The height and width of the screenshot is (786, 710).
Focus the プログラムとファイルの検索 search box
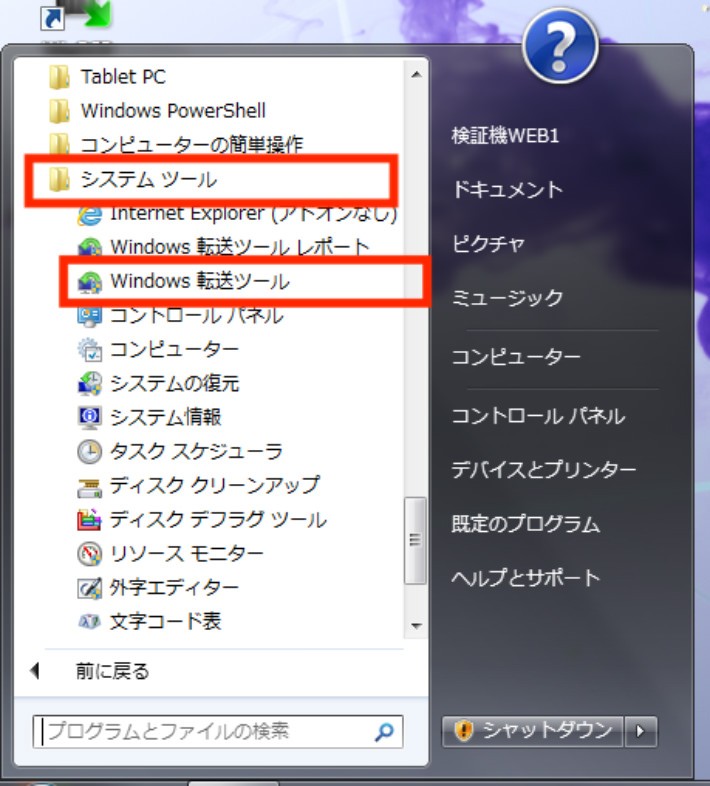(x=218, y=732)
